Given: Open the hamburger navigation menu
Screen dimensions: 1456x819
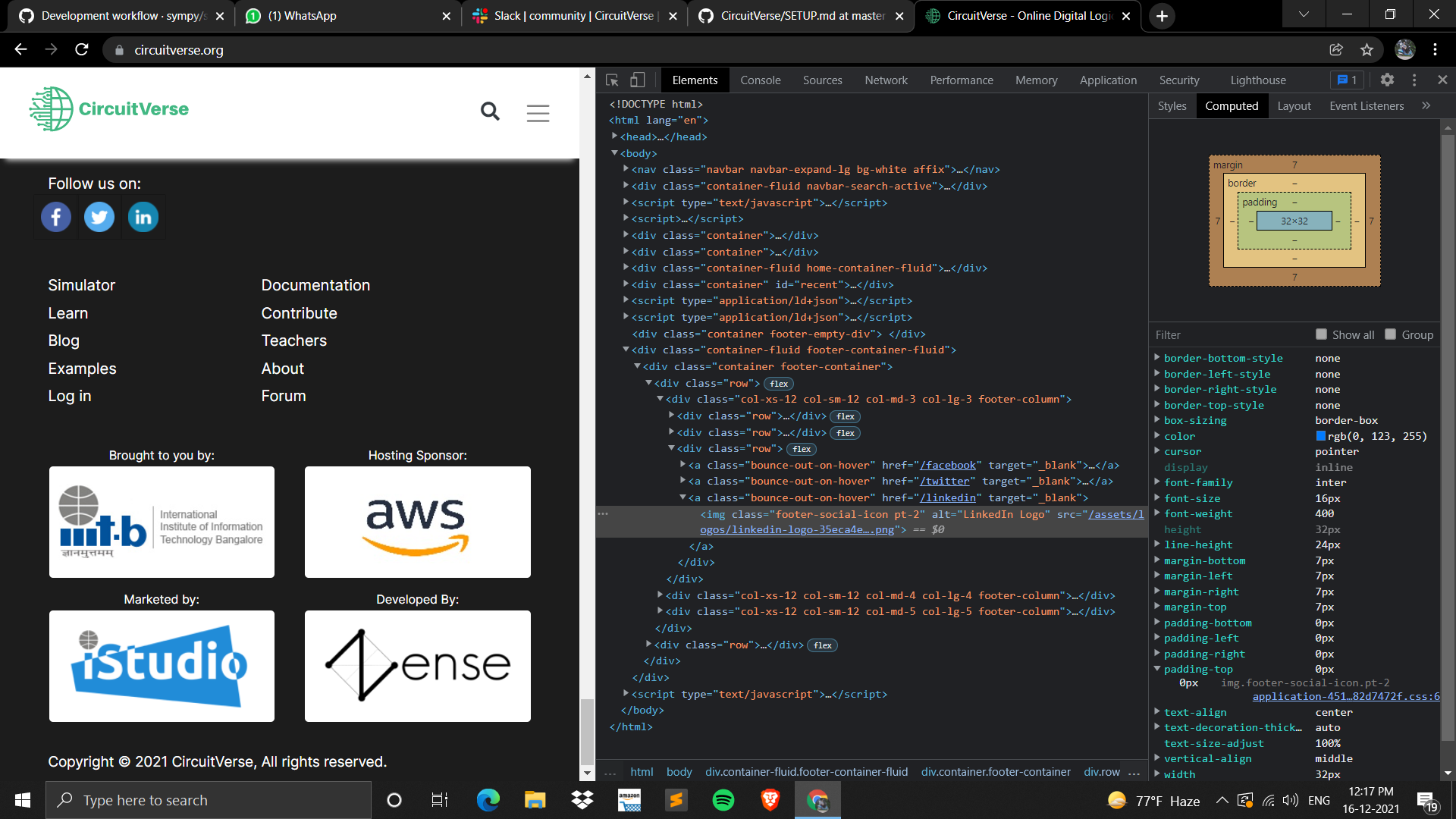Looking at the screenshot, I should pyautogui.click(x=538, y=113).
